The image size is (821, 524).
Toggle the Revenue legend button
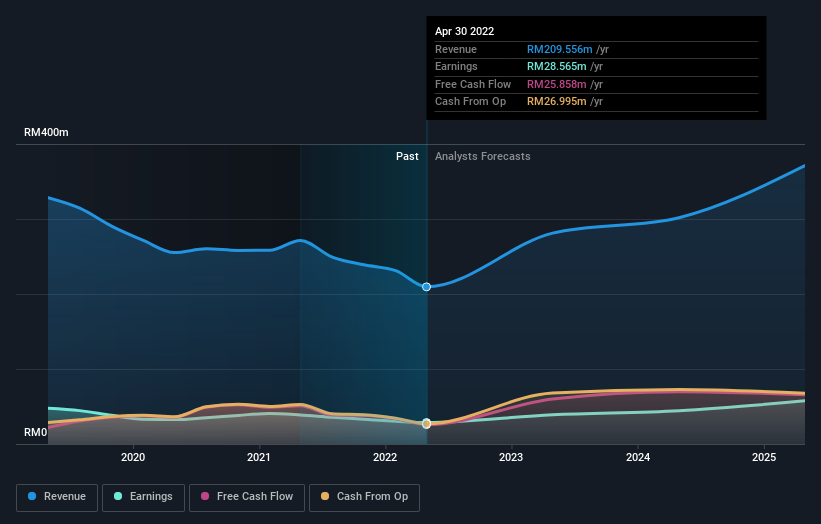point(57,497)
